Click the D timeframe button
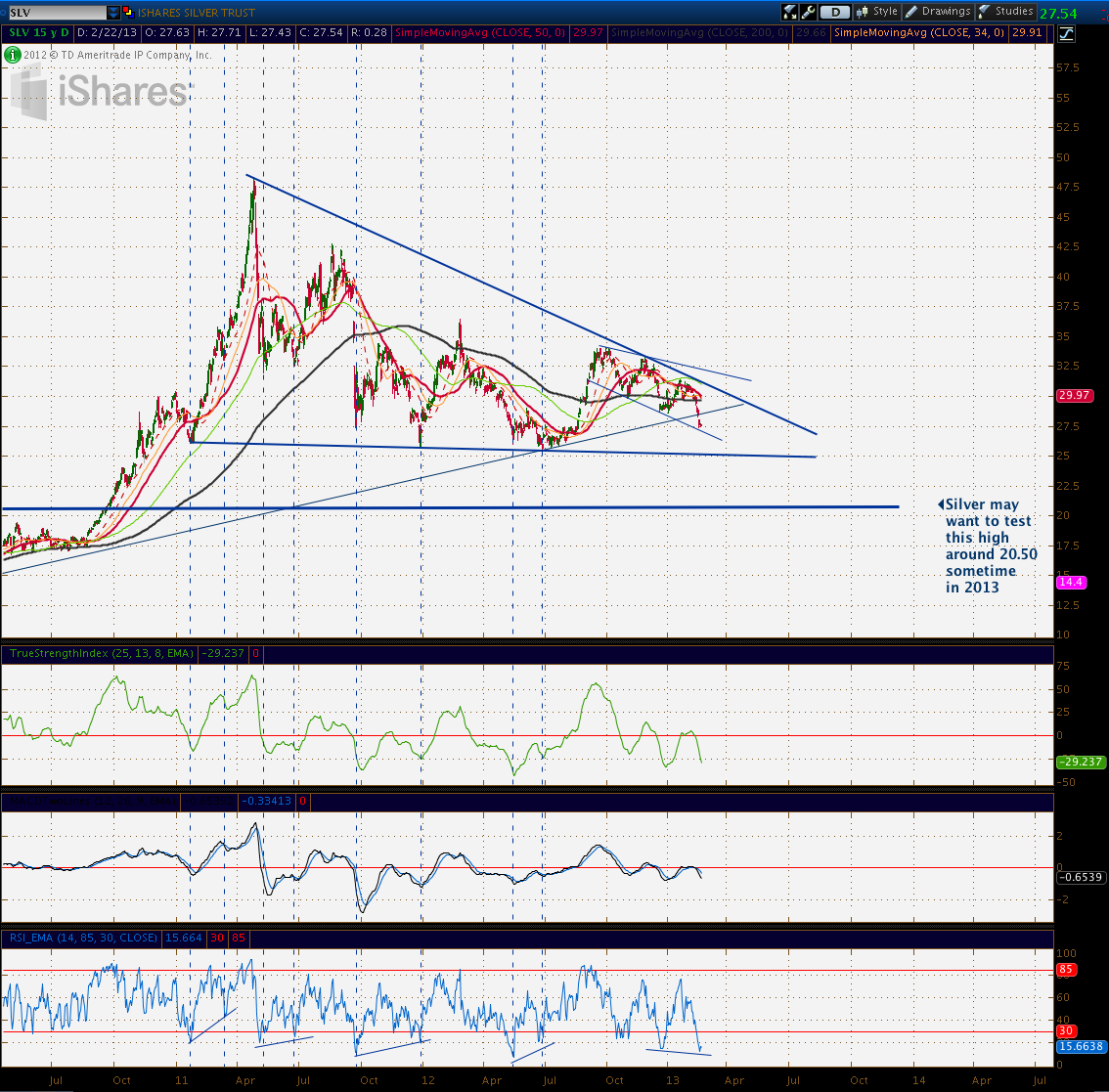This screenshot has width=1109, height=1092. (835, 12)
